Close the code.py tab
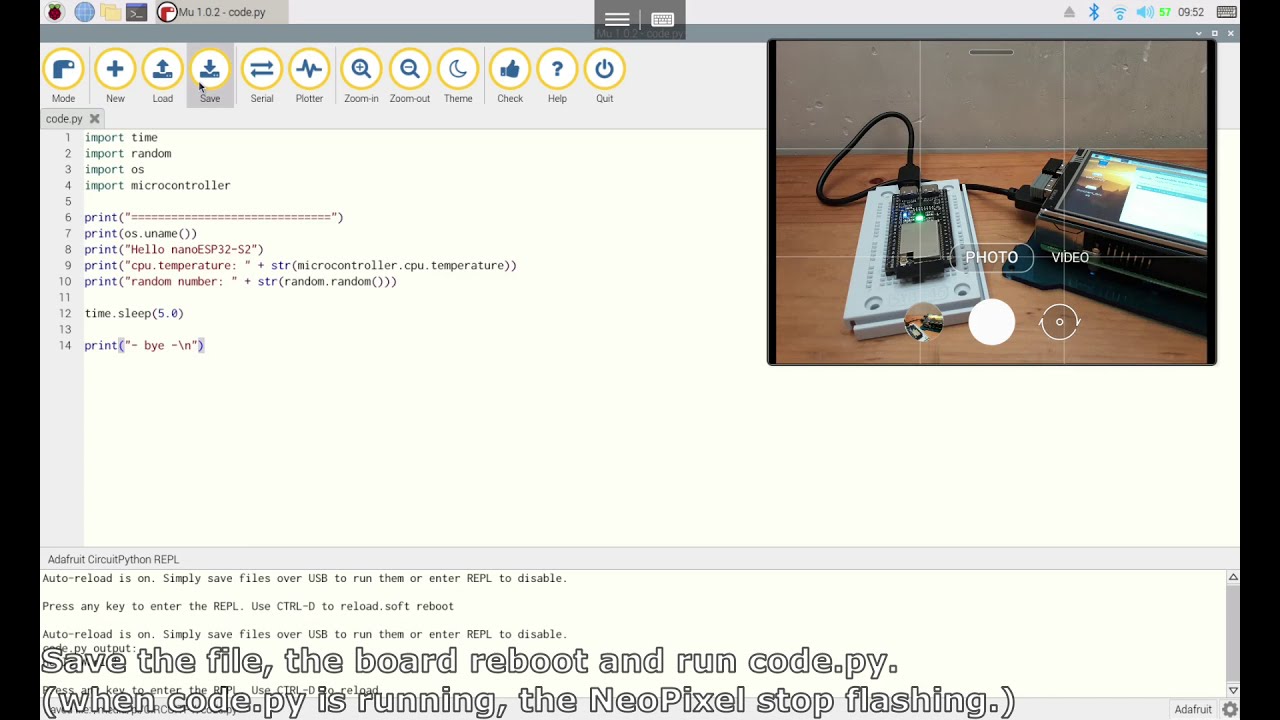1280x720 pixels. point(95,119)
